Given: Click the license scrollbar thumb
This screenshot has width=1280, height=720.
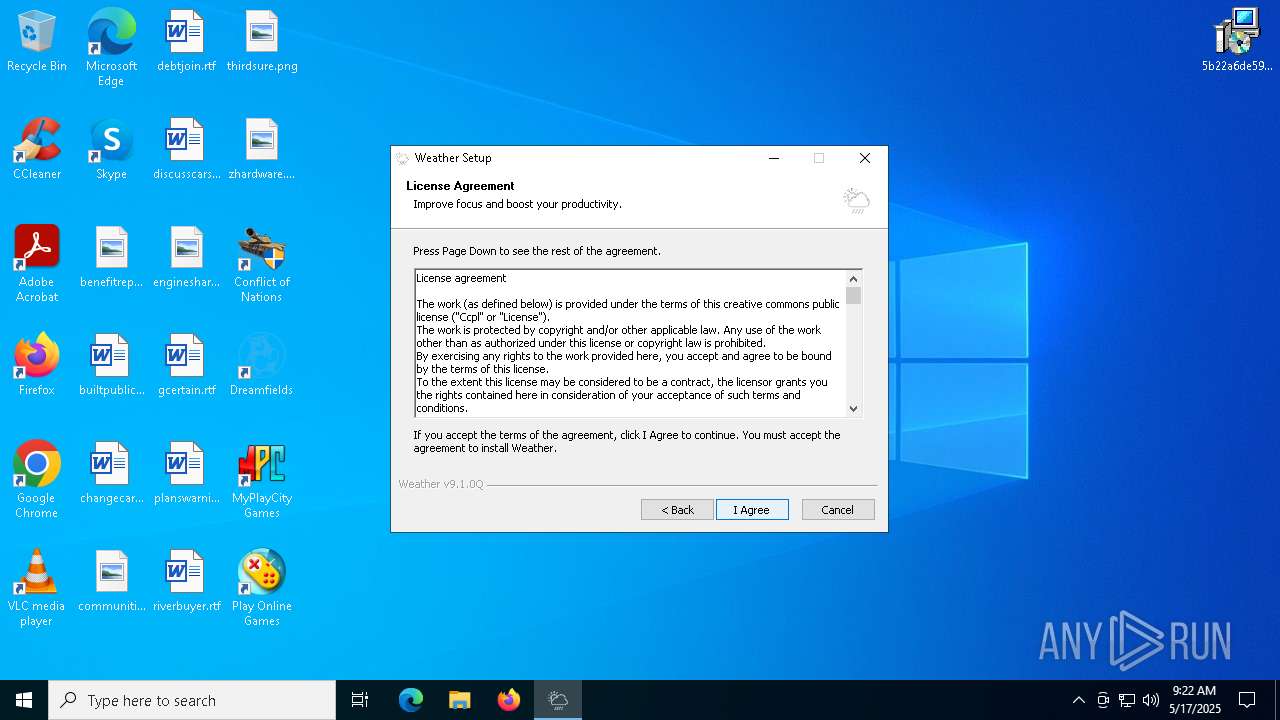Looking at the screenshot, I should 853,295.
